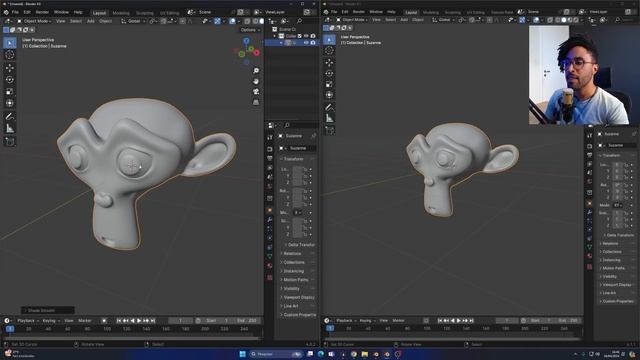This screenshot has width=640, height=360.
Task: Switch to Modeling workspace tab in left window
Action: coord(120,13)
